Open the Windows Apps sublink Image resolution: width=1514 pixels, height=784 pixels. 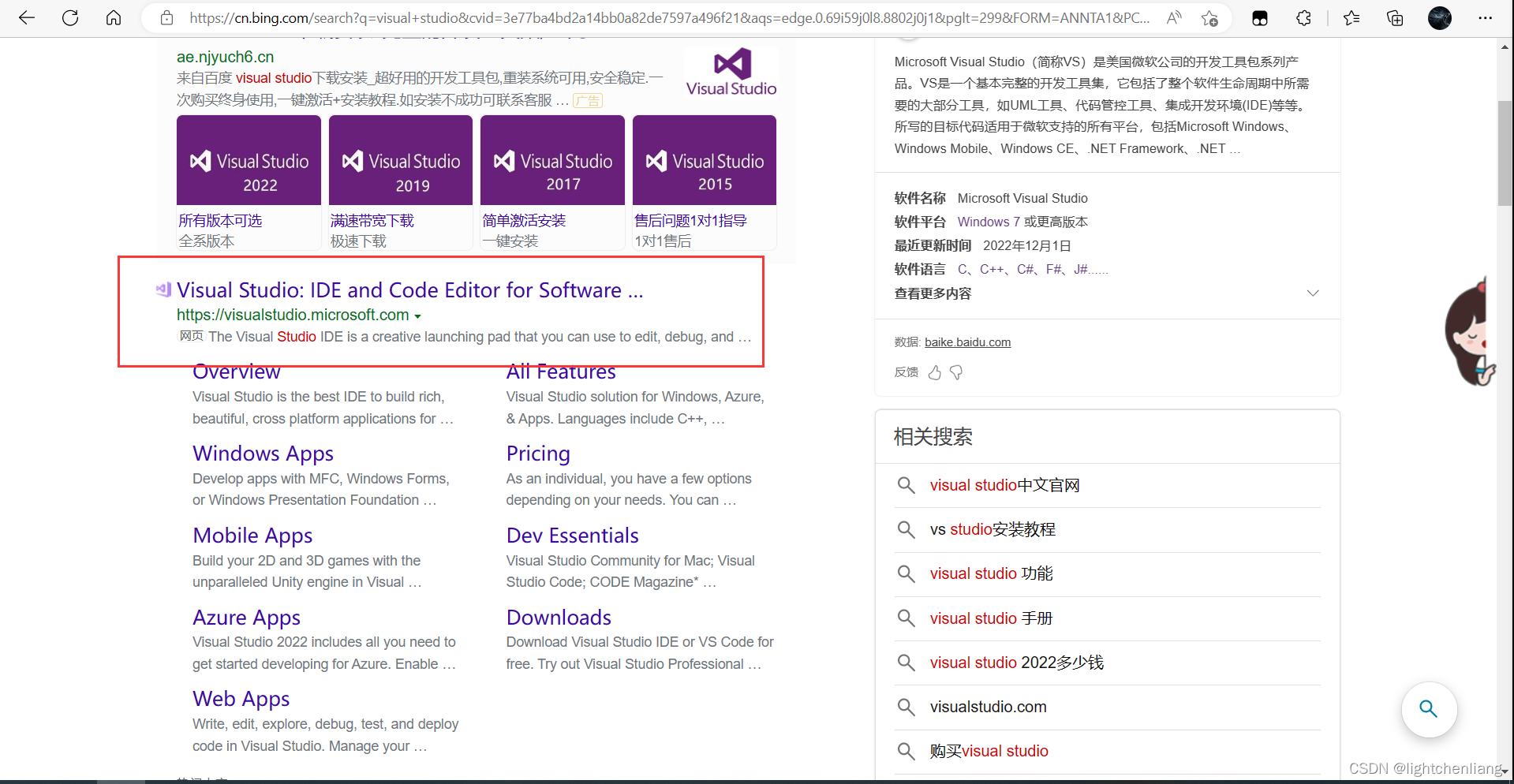tap(263, 454)
